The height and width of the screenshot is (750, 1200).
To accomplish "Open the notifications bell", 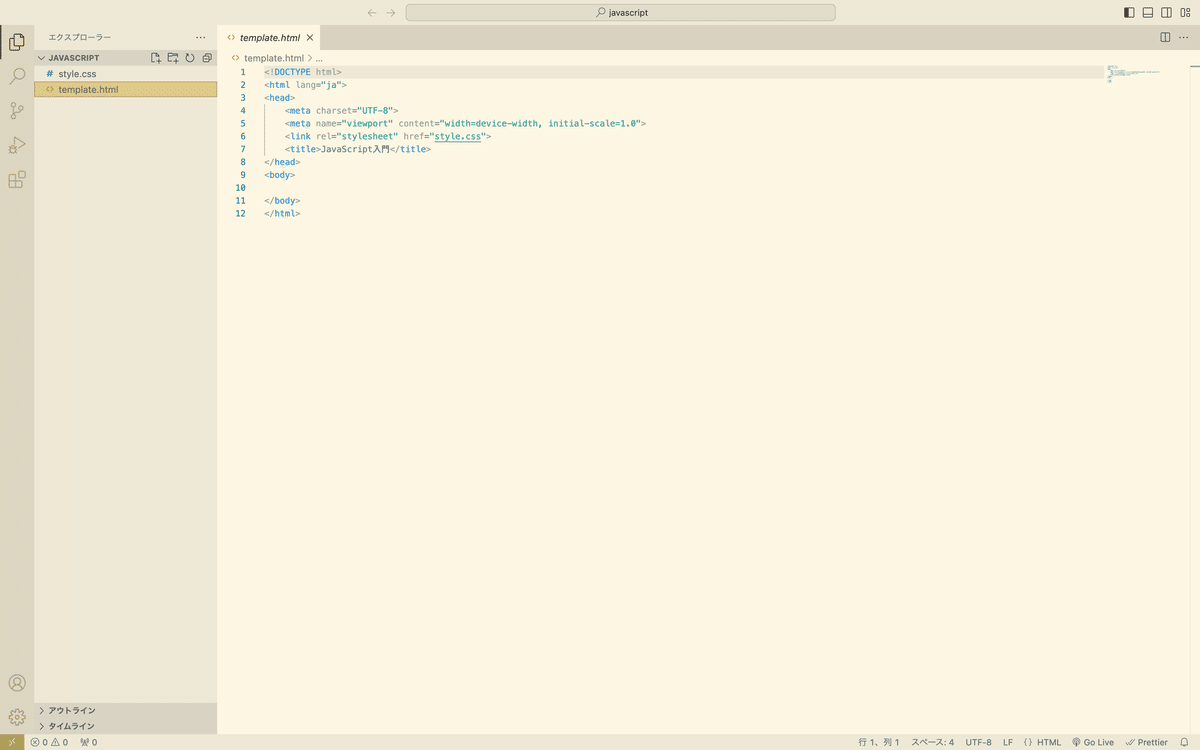I will coord(1184,742).
